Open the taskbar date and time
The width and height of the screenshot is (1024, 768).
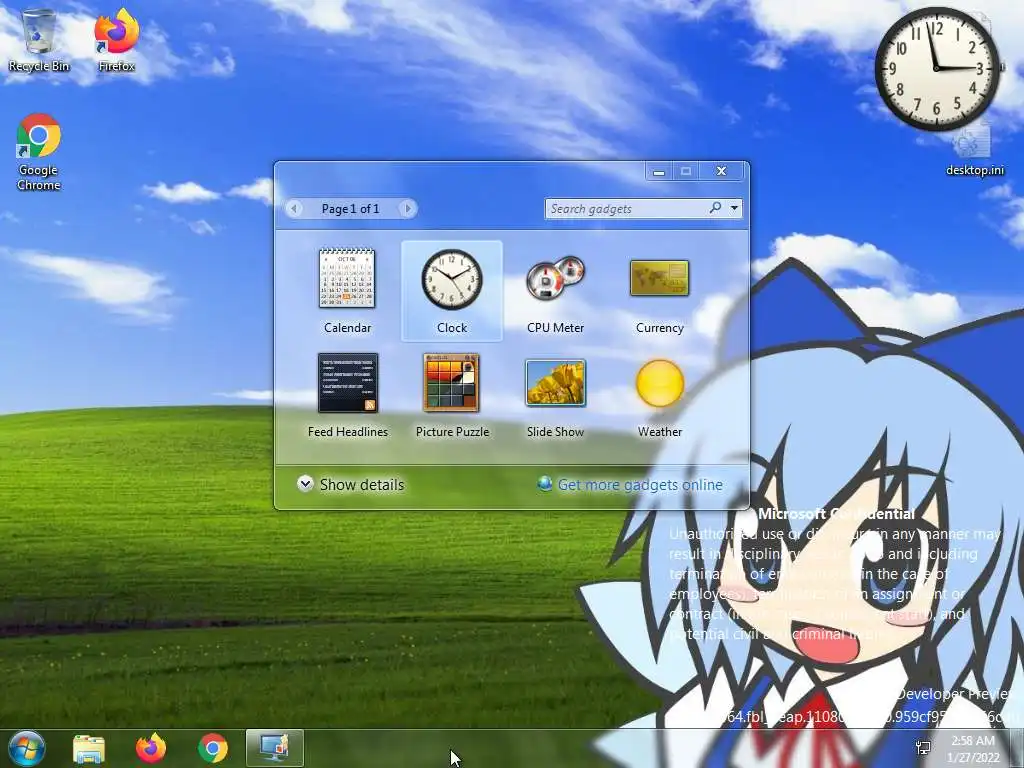click(973, 748)
